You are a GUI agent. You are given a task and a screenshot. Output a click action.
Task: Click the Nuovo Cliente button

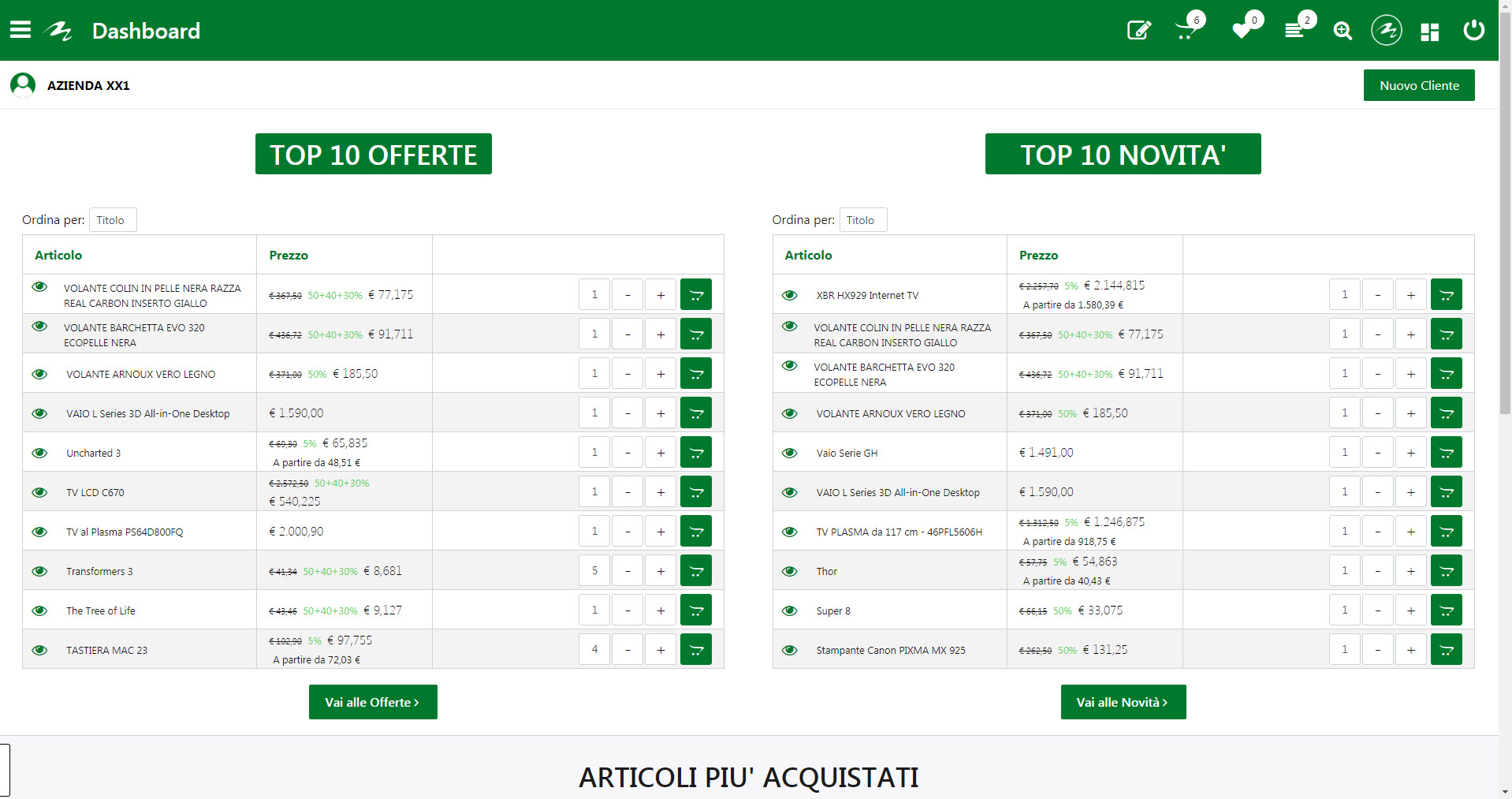point(1418,85)
